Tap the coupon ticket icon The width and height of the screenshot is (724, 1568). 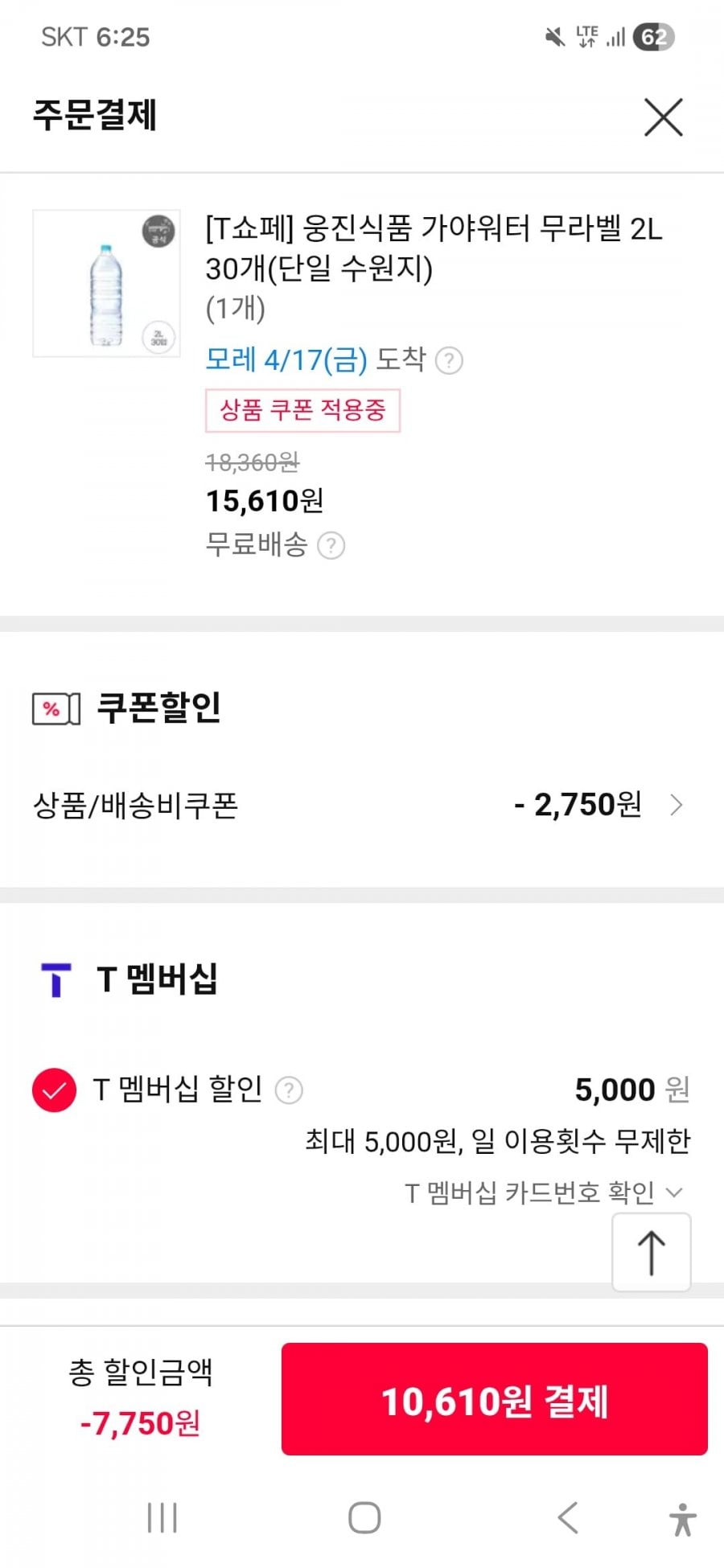coord(56,708)
